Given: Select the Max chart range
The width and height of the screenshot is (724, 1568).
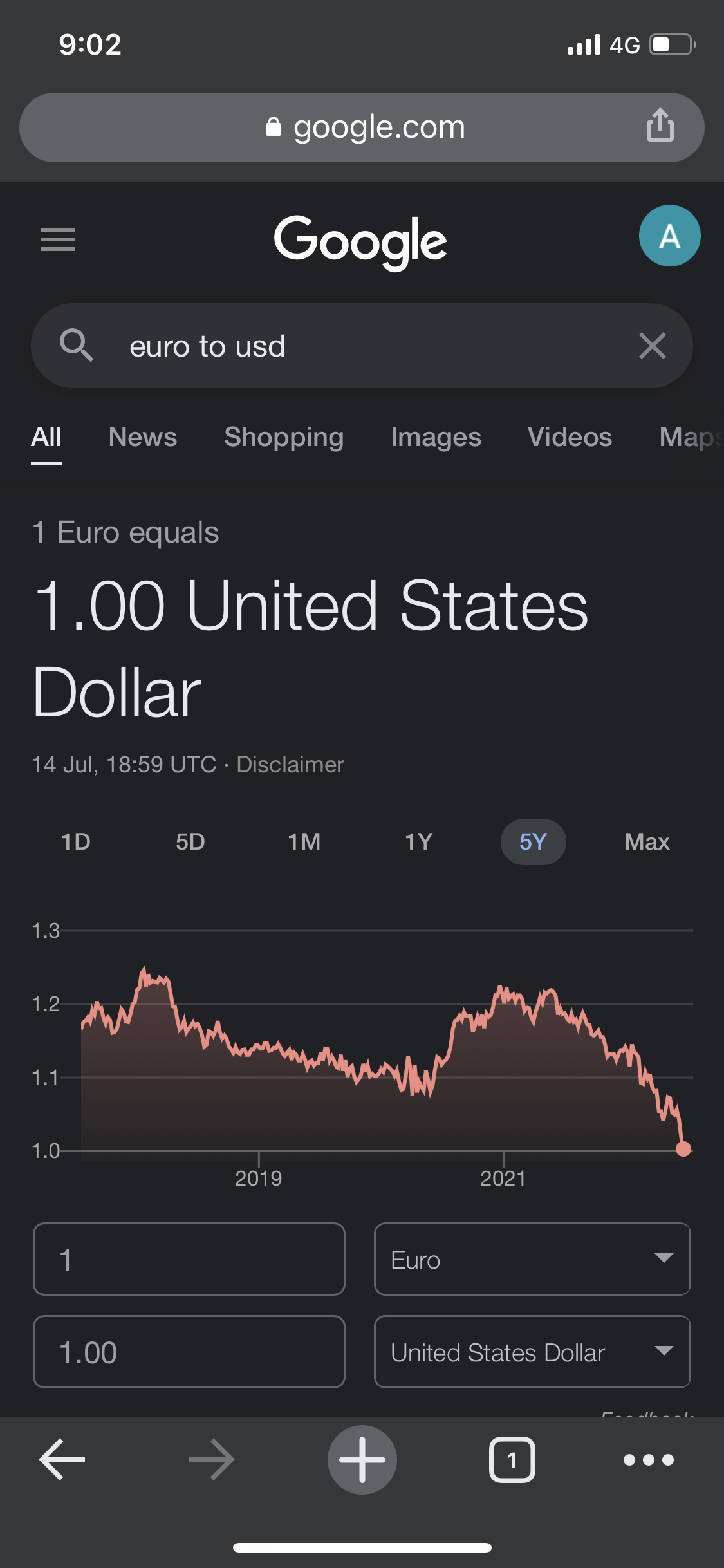Looking at the screenshot, I should point(647,842).
